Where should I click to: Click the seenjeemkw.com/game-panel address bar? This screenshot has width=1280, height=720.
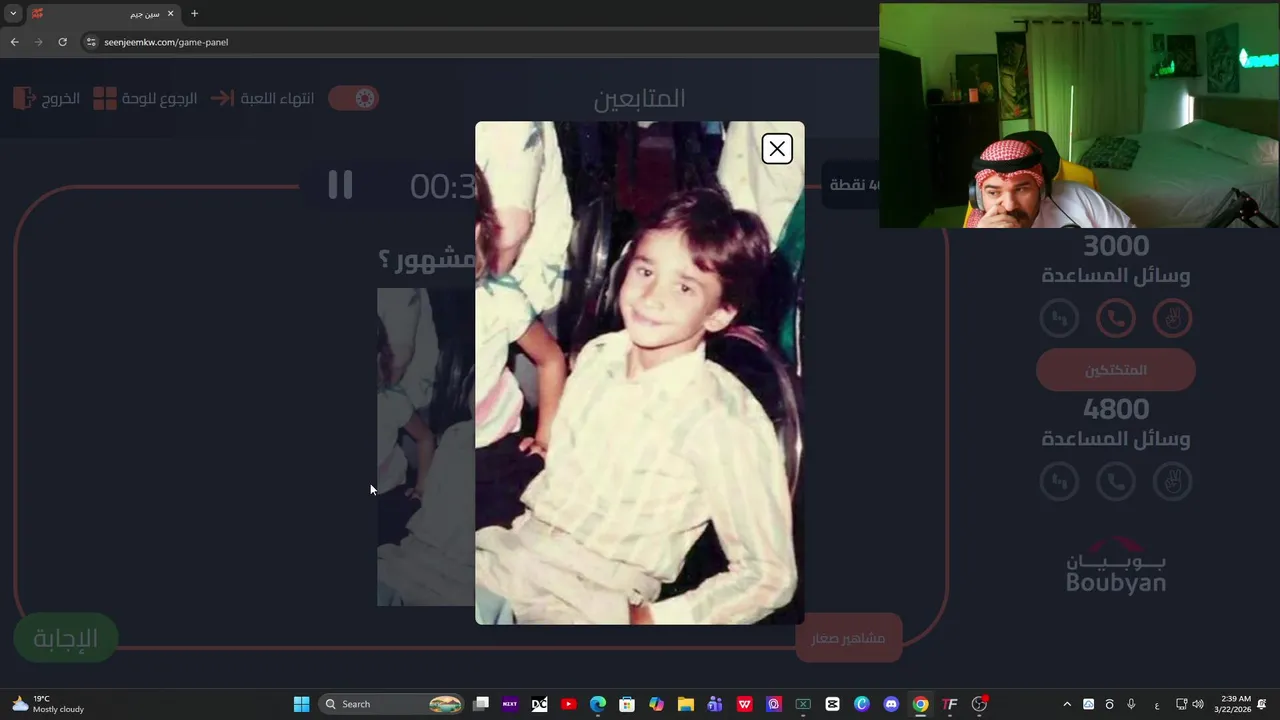click(x=480, y=42)
